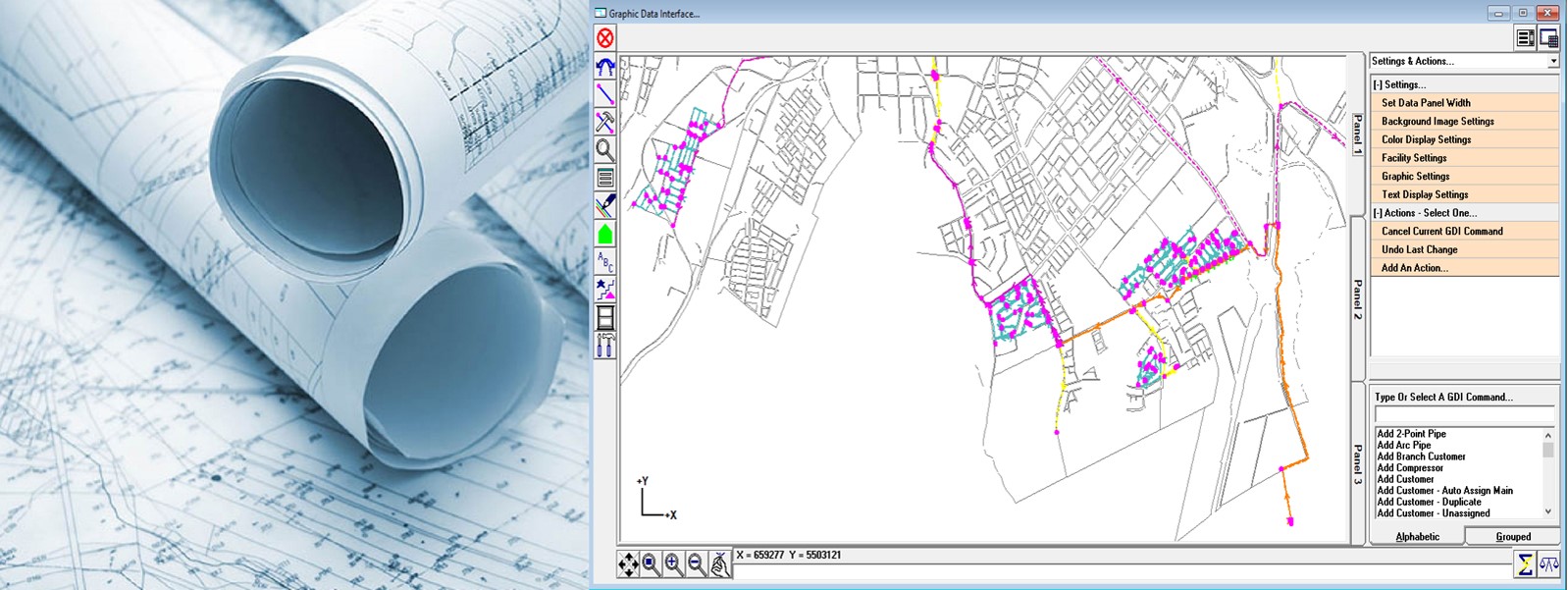The width and height of the screenshot is (1568, 590).
Task: Click the data list panel icon top right
Action: 1525,38
